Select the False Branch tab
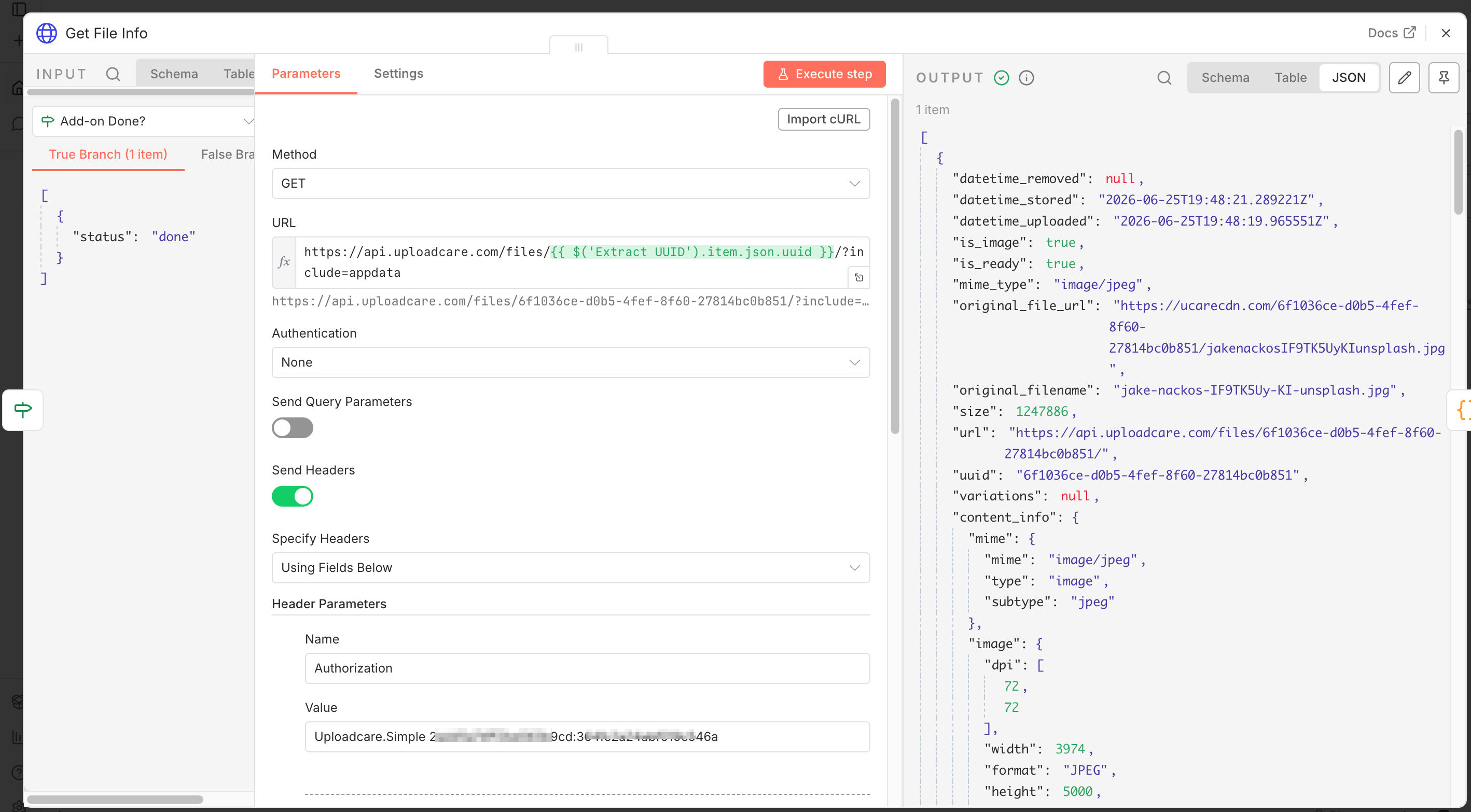 [x=227, y=154]
